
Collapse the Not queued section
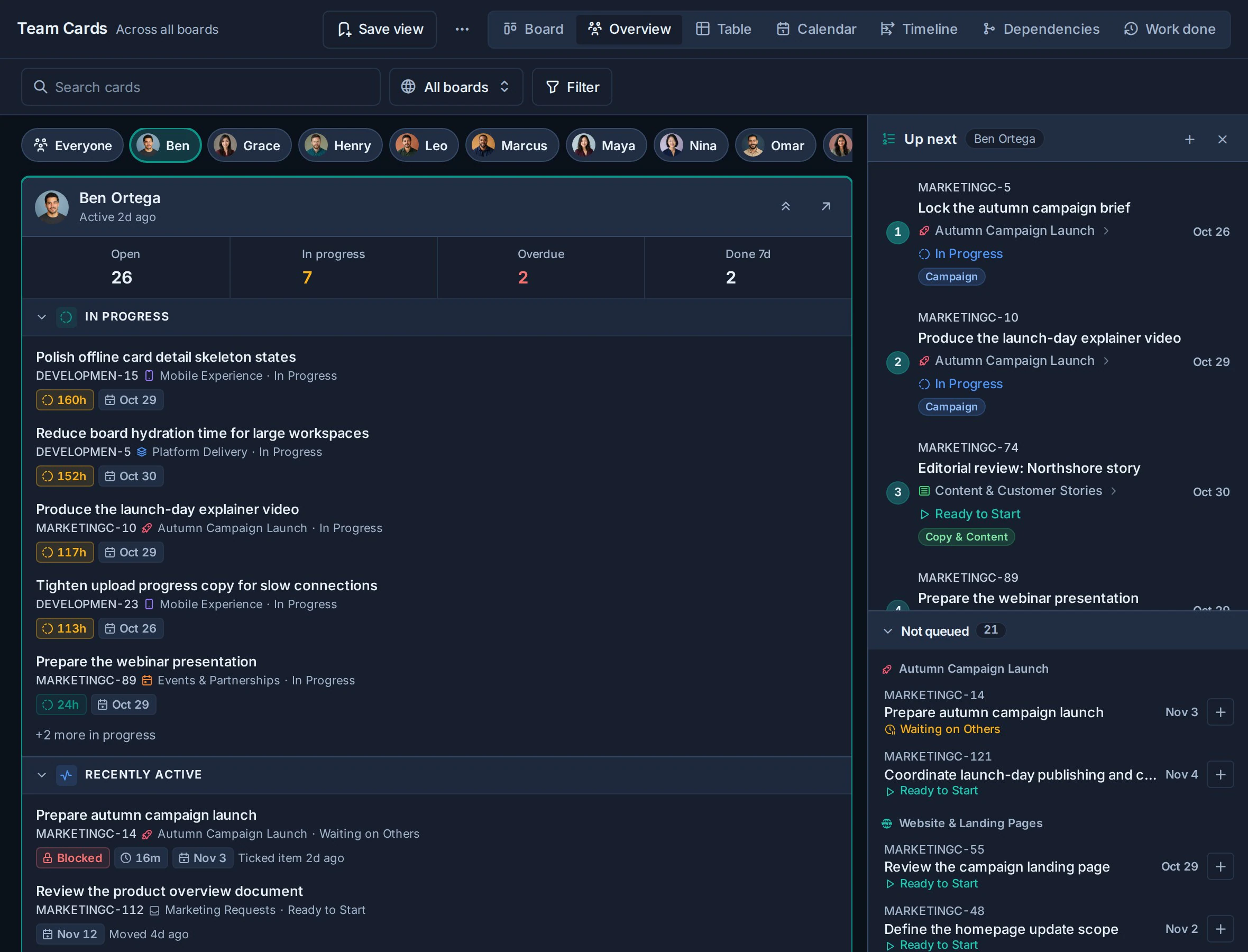pos(888,631)
